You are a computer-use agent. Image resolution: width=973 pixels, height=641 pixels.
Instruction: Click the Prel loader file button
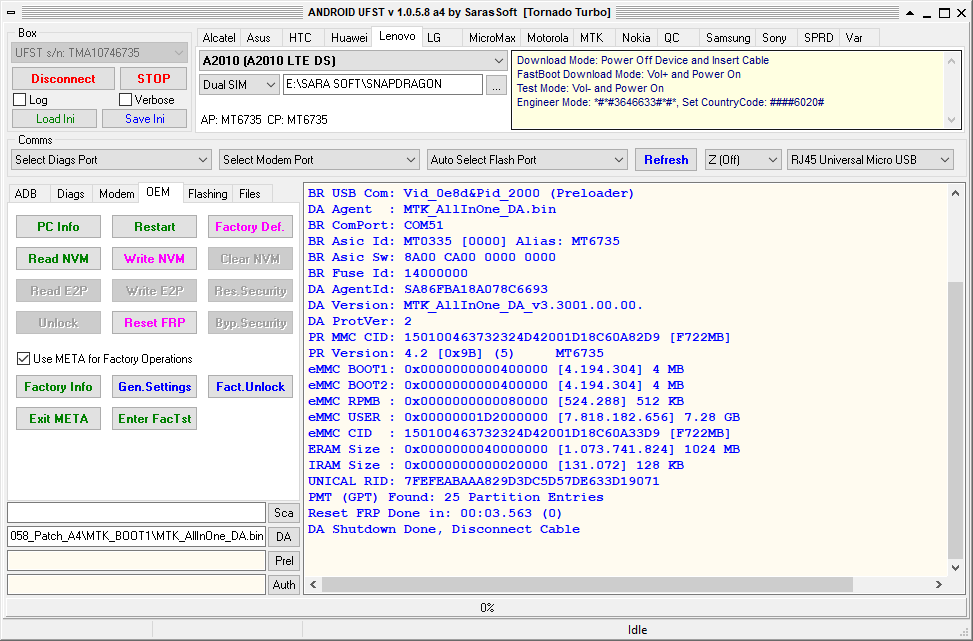[x=284, y=560]
